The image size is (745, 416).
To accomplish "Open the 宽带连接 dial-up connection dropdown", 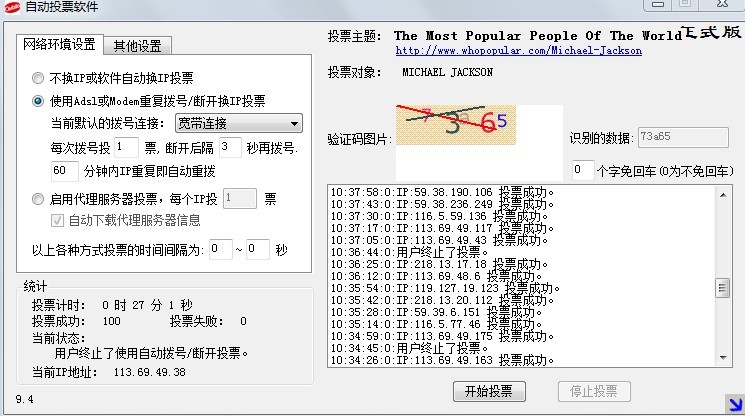I will pos(238,123).
